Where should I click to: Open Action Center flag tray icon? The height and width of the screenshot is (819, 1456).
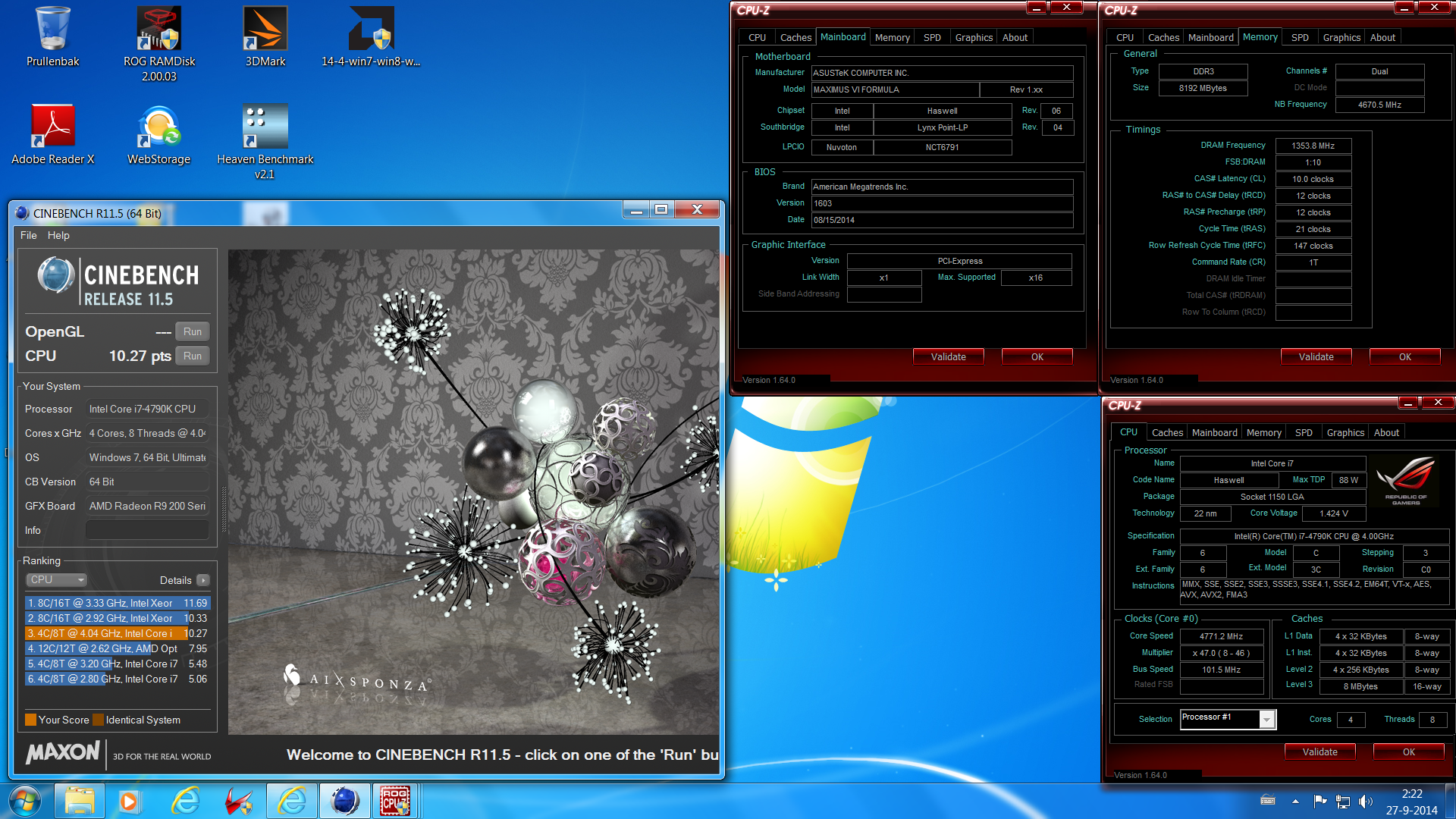pyautogui.click(x=1319, y=801)
